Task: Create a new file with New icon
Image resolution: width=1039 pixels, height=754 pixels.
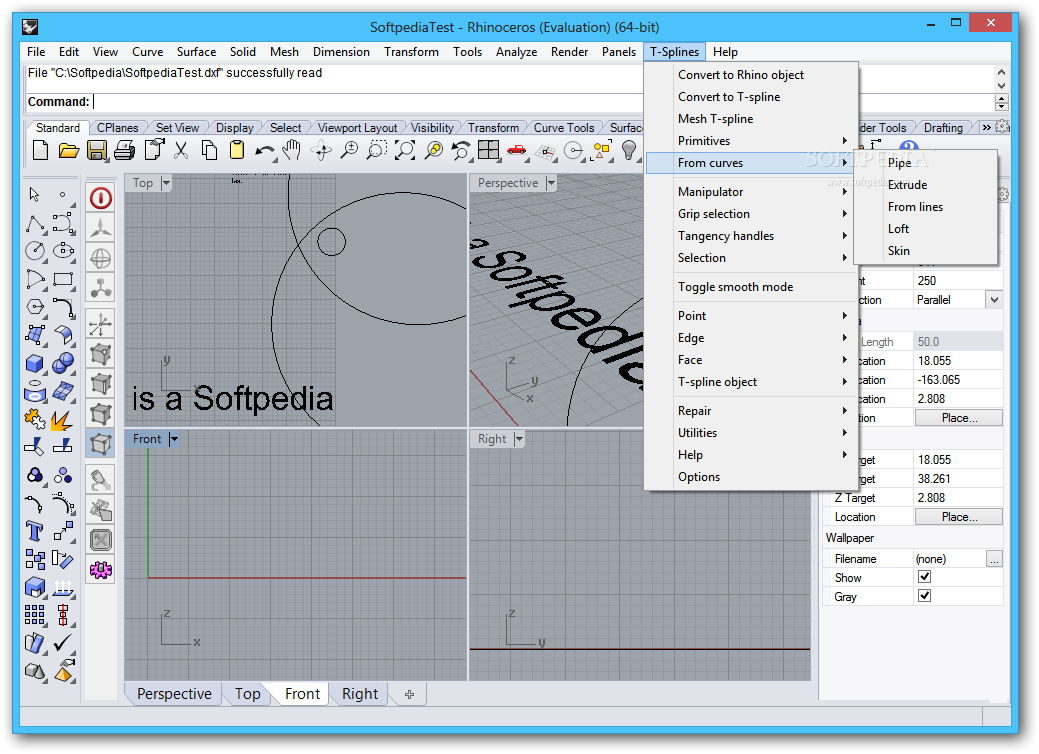Action: coord(40,150)
